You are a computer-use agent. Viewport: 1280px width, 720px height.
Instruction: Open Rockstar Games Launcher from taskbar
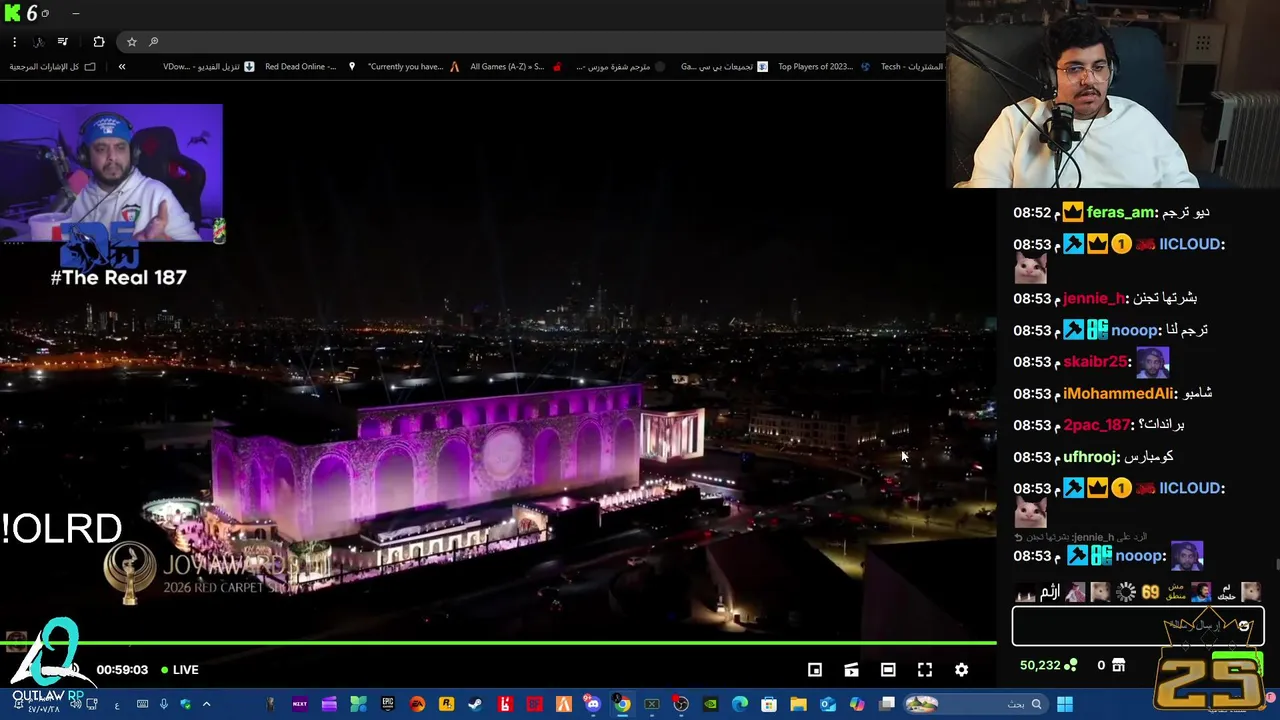pyautogui.click(x=447, y=704)
